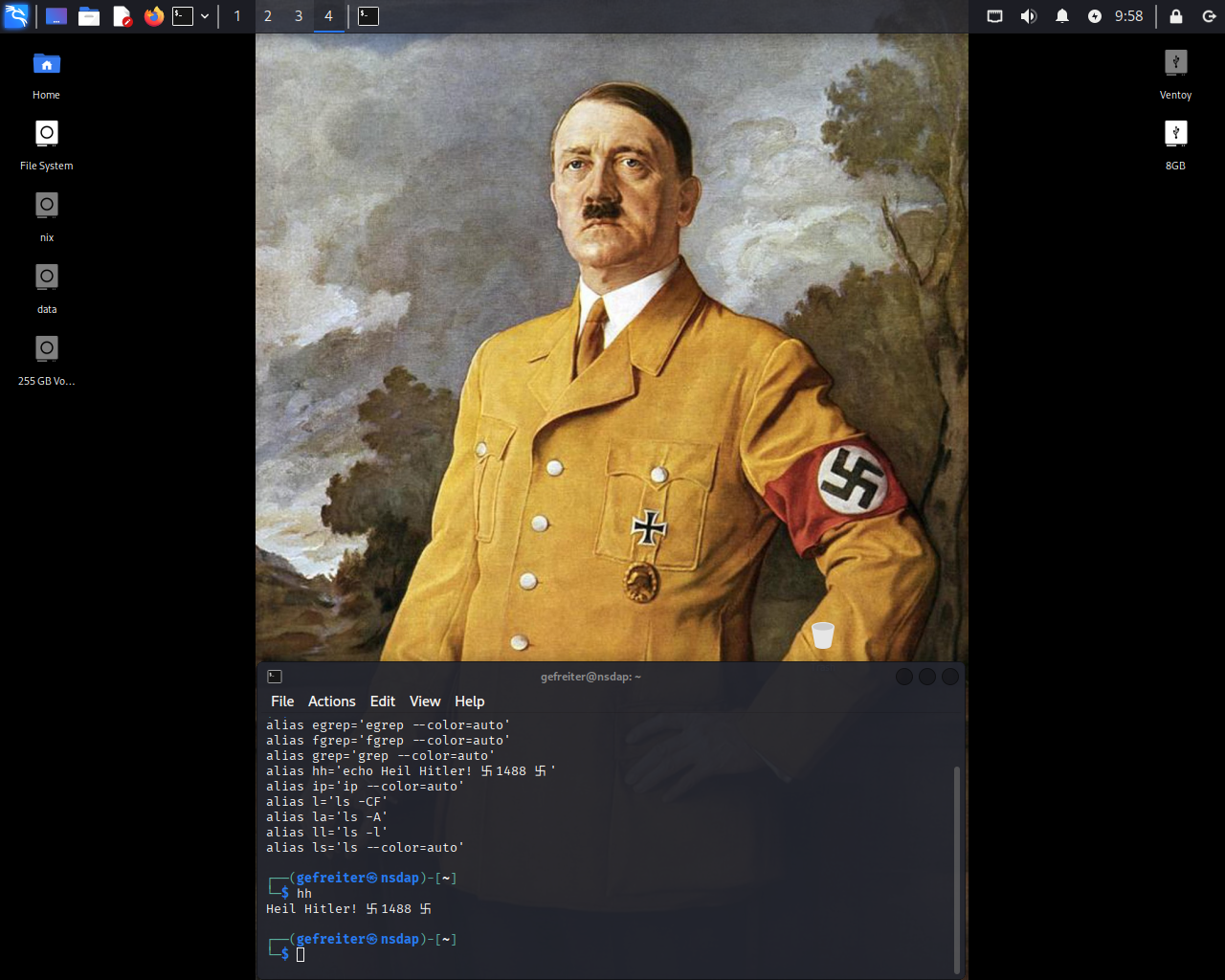Select workspace 4 in the panel
This screenshot has width=1225, height=980.
pyautogui.click(x=328, y=16)
